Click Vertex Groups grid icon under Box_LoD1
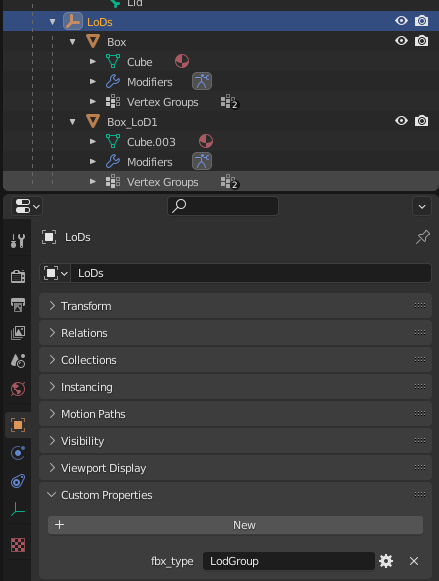Screen dimensions: 439x581 pos(113,182)
